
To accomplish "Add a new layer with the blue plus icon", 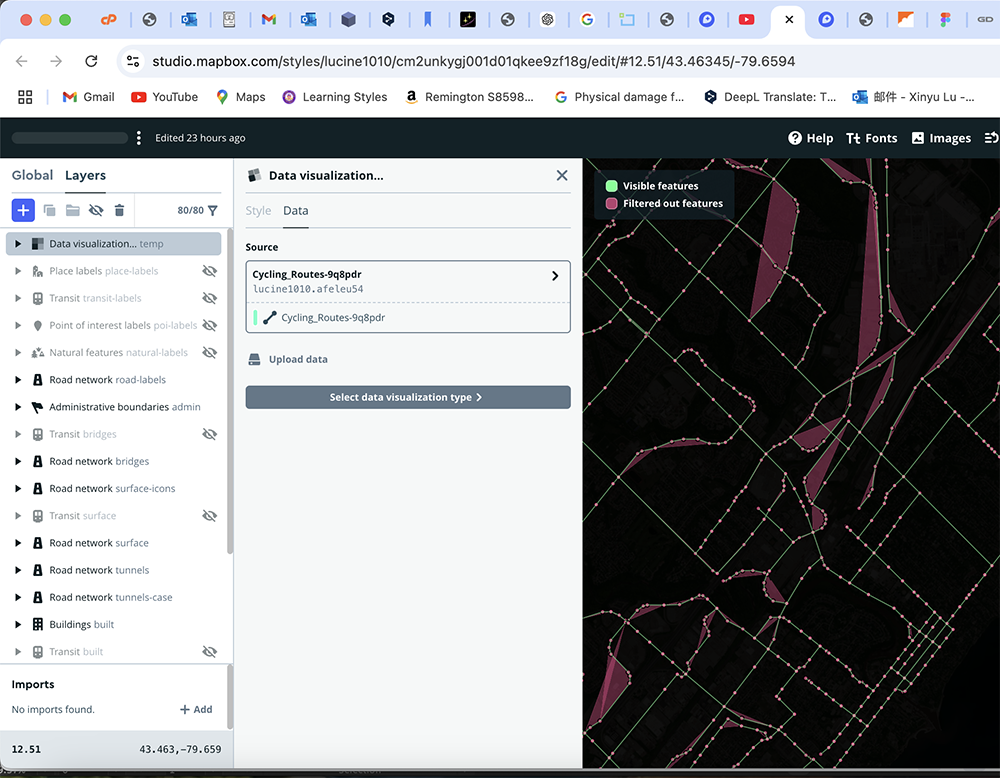I will coord(23,210).
